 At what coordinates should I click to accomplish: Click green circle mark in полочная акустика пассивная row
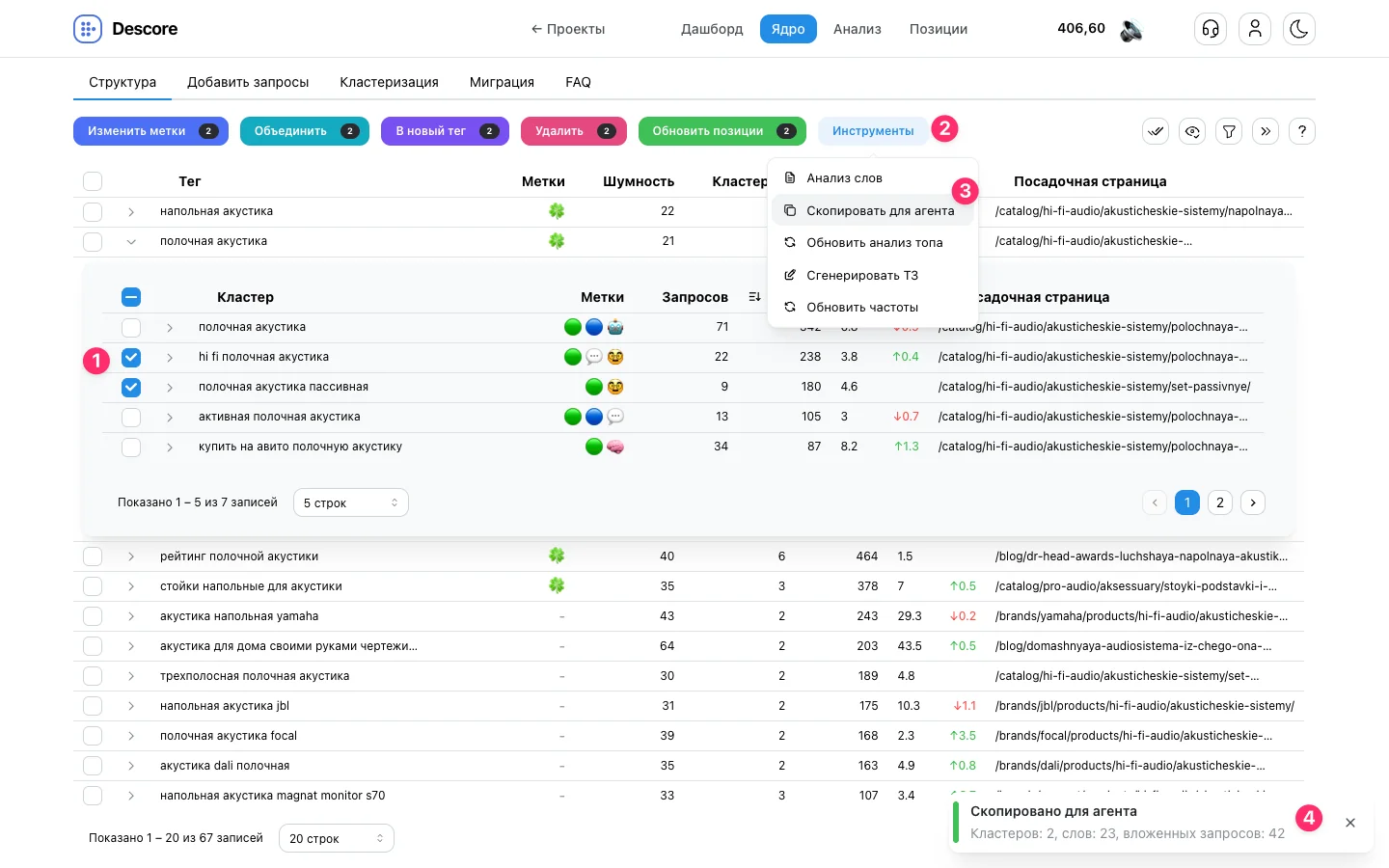tap(594, 387)
